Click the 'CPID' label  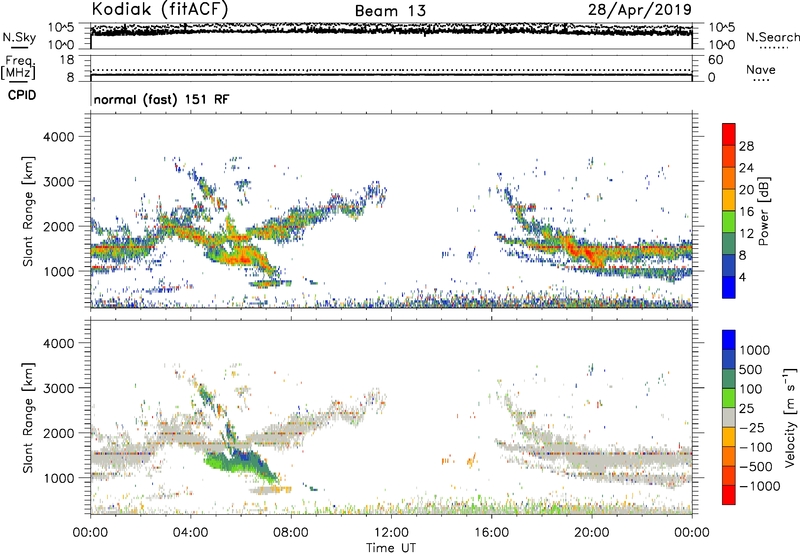pyautogui.click(x=22, y=95)
